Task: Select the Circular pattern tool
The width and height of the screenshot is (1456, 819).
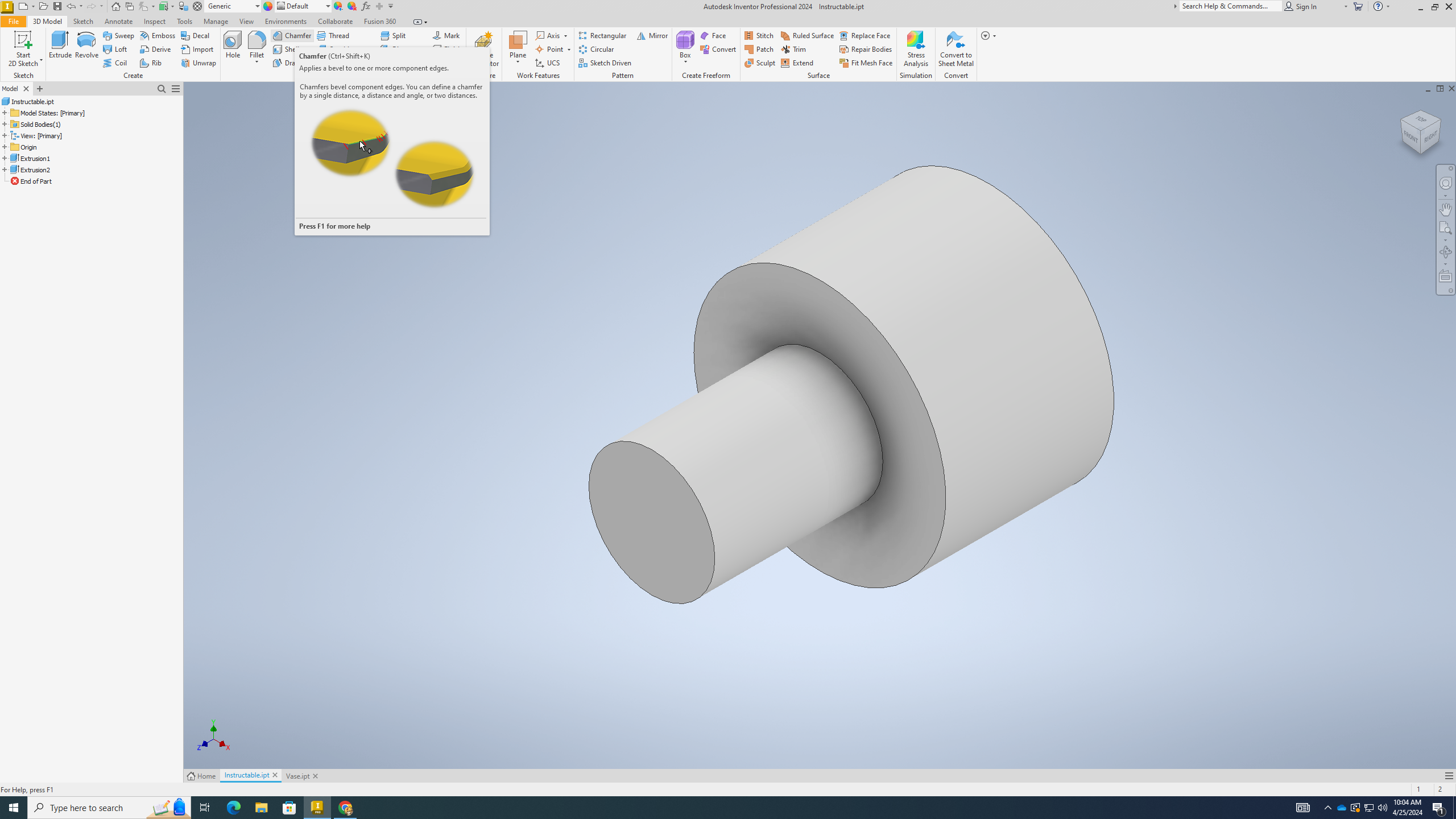Action: click(x=596, y=49)
